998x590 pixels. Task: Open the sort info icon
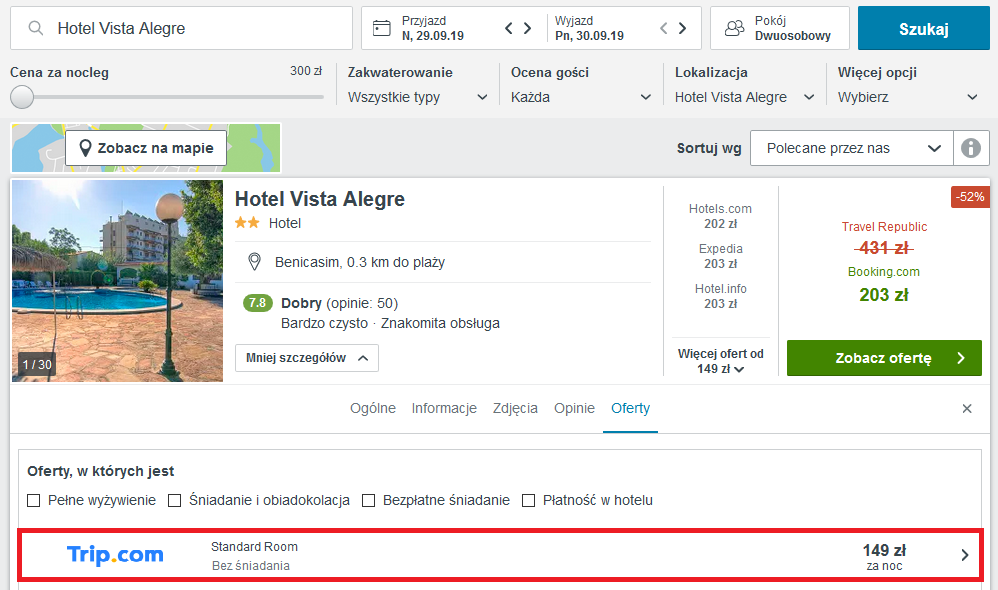[x=971, y=148]
